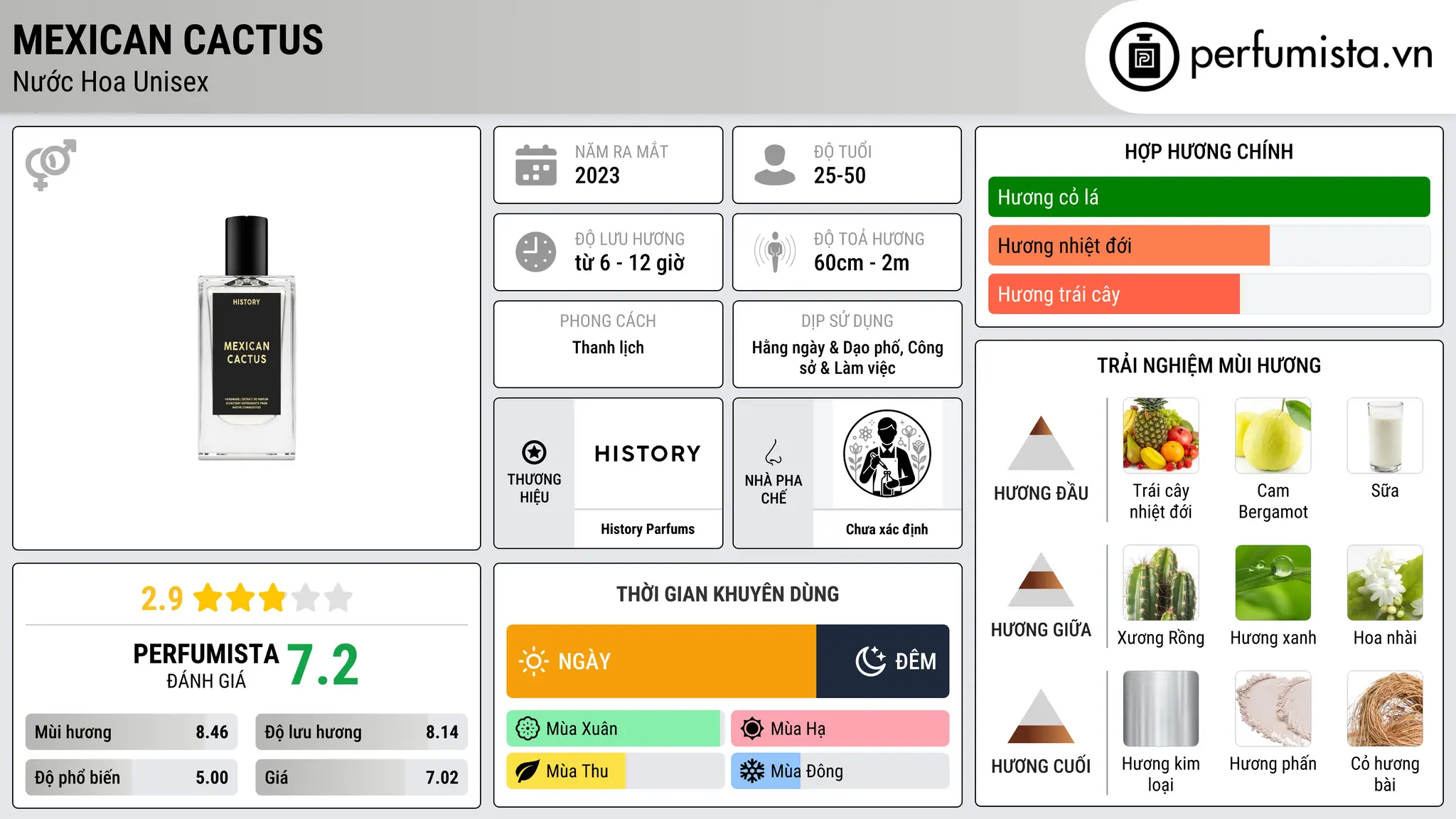
Task: Click the Độ lưu hương 8.14 score bar
Action: [361, 732]
